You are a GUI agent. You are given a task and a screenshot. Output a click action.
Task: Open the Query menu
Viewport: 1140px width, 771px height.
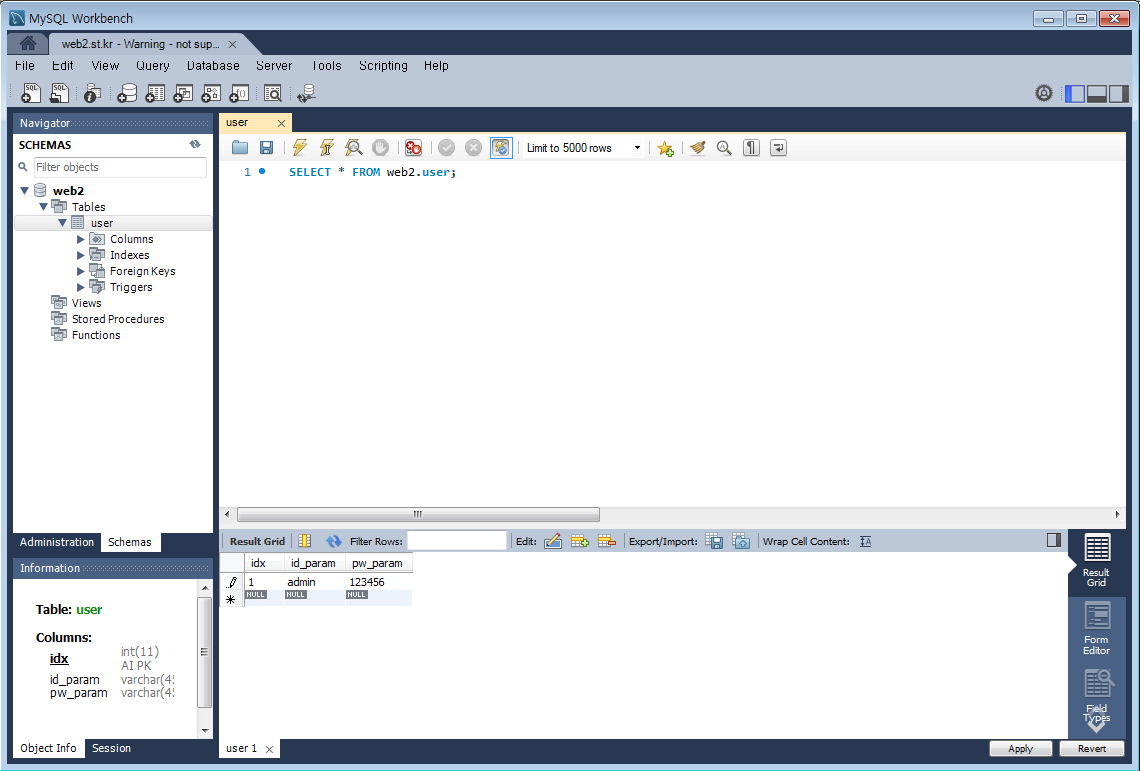pos(153,65)
